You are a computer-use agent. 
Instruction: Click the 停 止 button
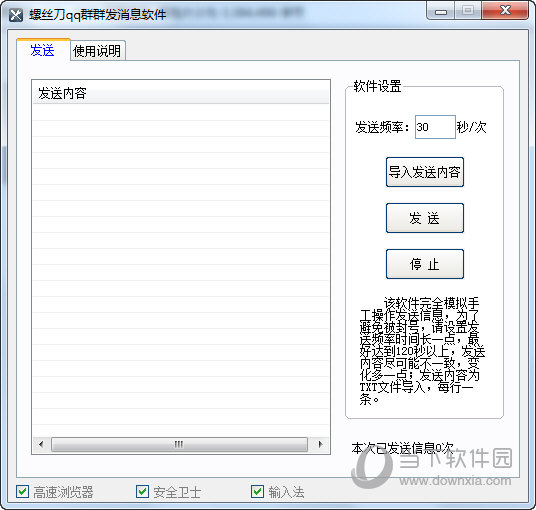425,264
